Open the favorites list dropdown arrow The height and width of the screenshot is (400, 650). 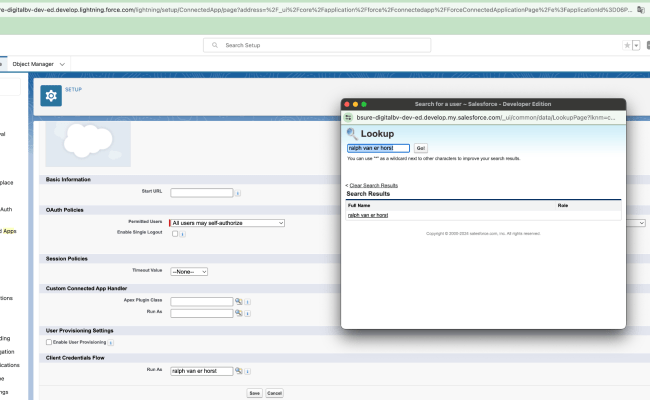pos(636,45)
